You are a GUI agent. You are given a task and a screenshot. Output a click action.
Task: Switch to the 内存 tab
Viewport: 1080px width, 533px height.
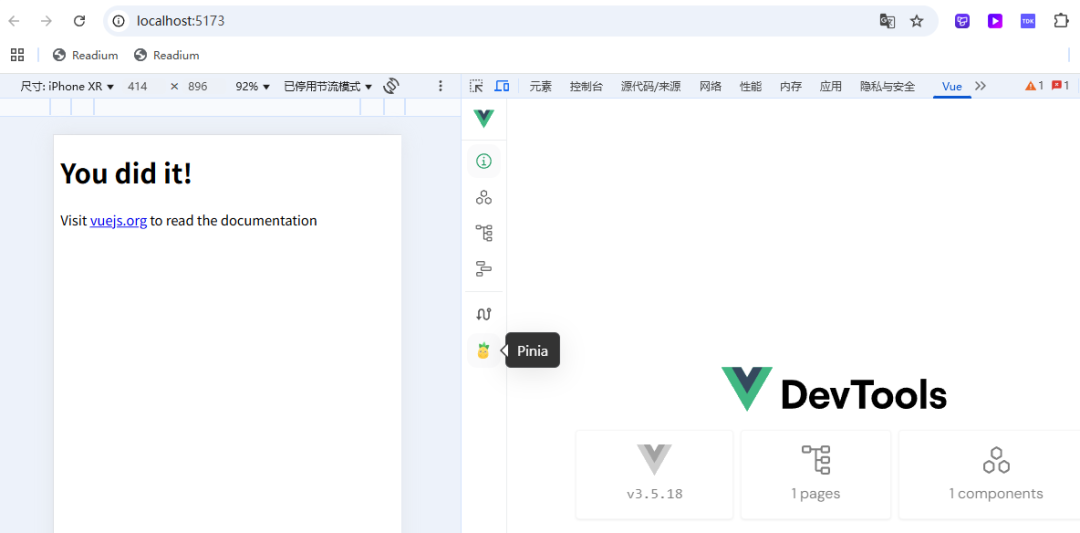point(791,86)
